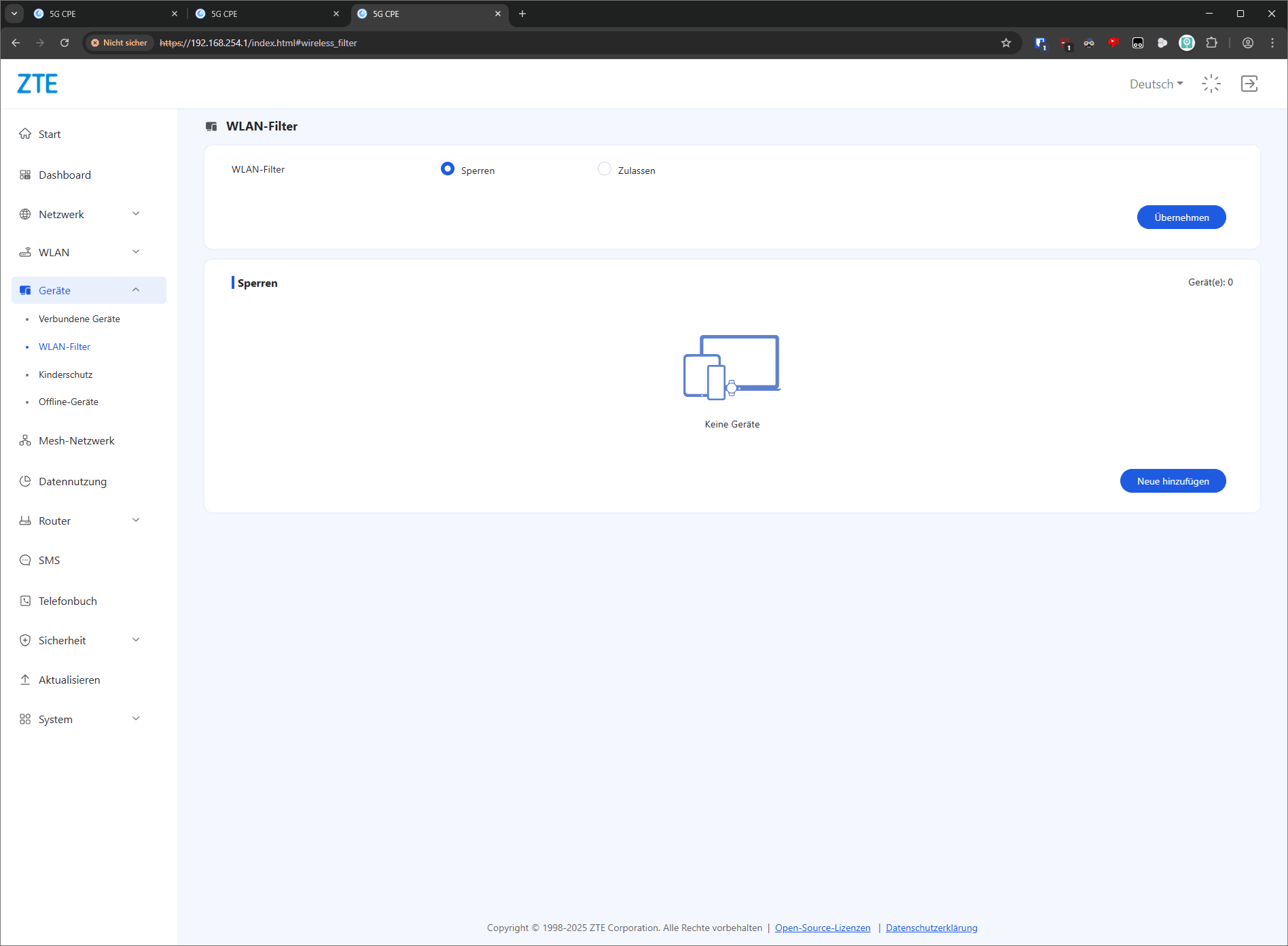Reload the page with the browser refresh icon

[x=65, y=43]
